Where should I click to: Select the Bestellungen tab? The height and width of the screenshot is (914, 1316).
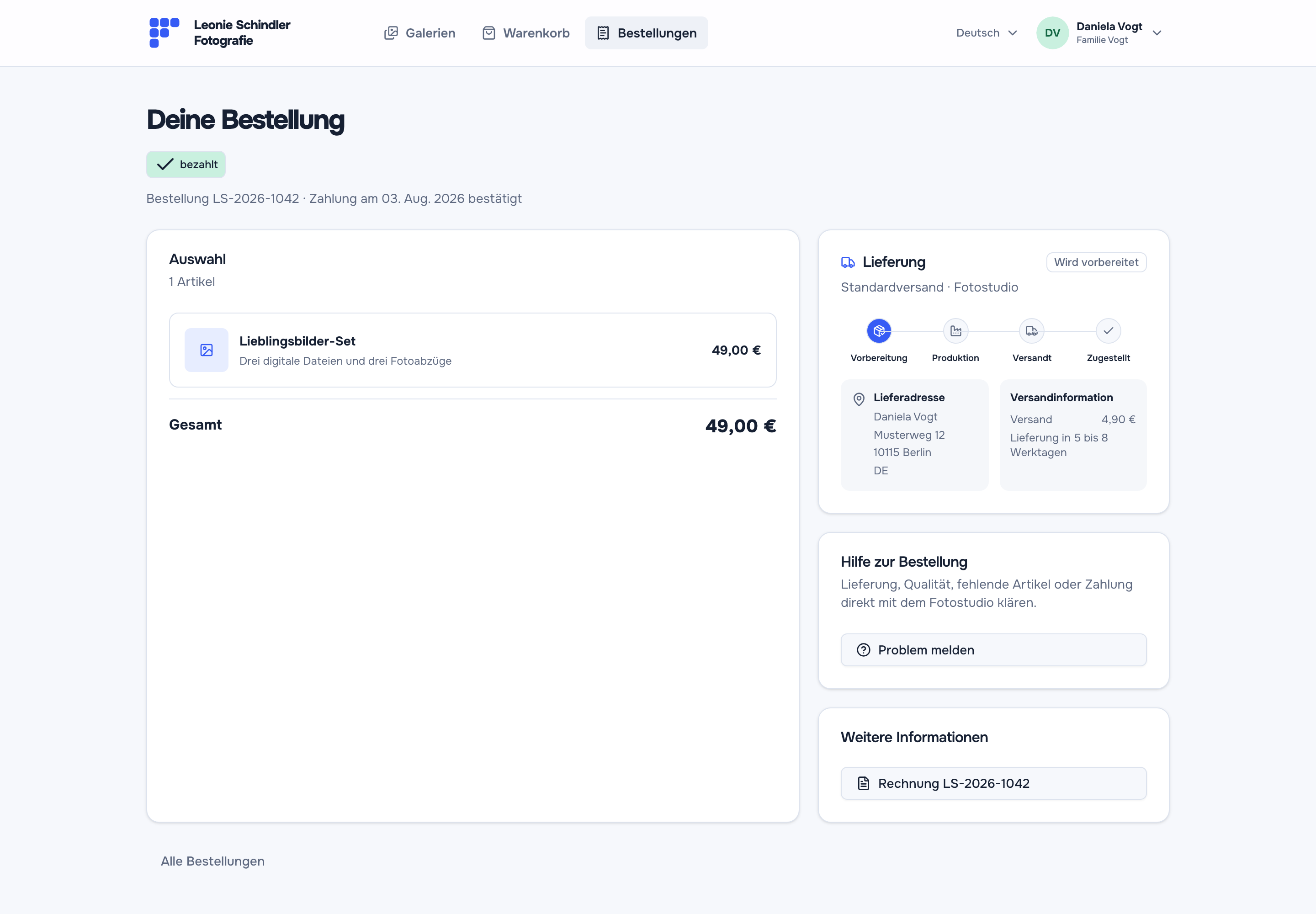point(646,32)
